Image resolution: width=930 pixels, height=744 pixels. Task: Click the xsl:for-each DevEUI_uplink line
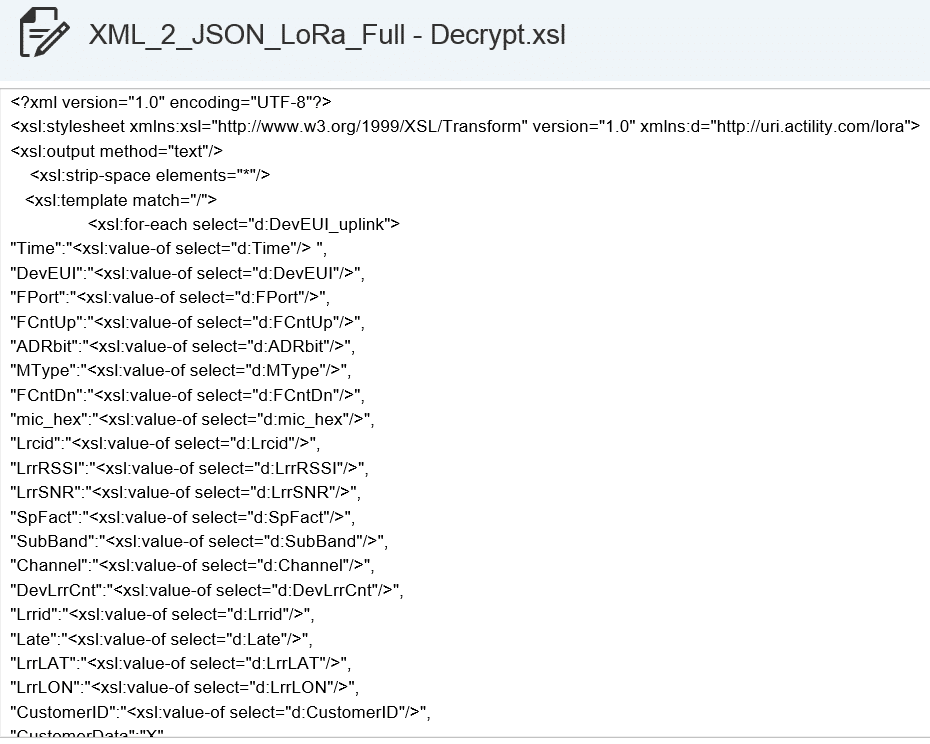point(244,224)
